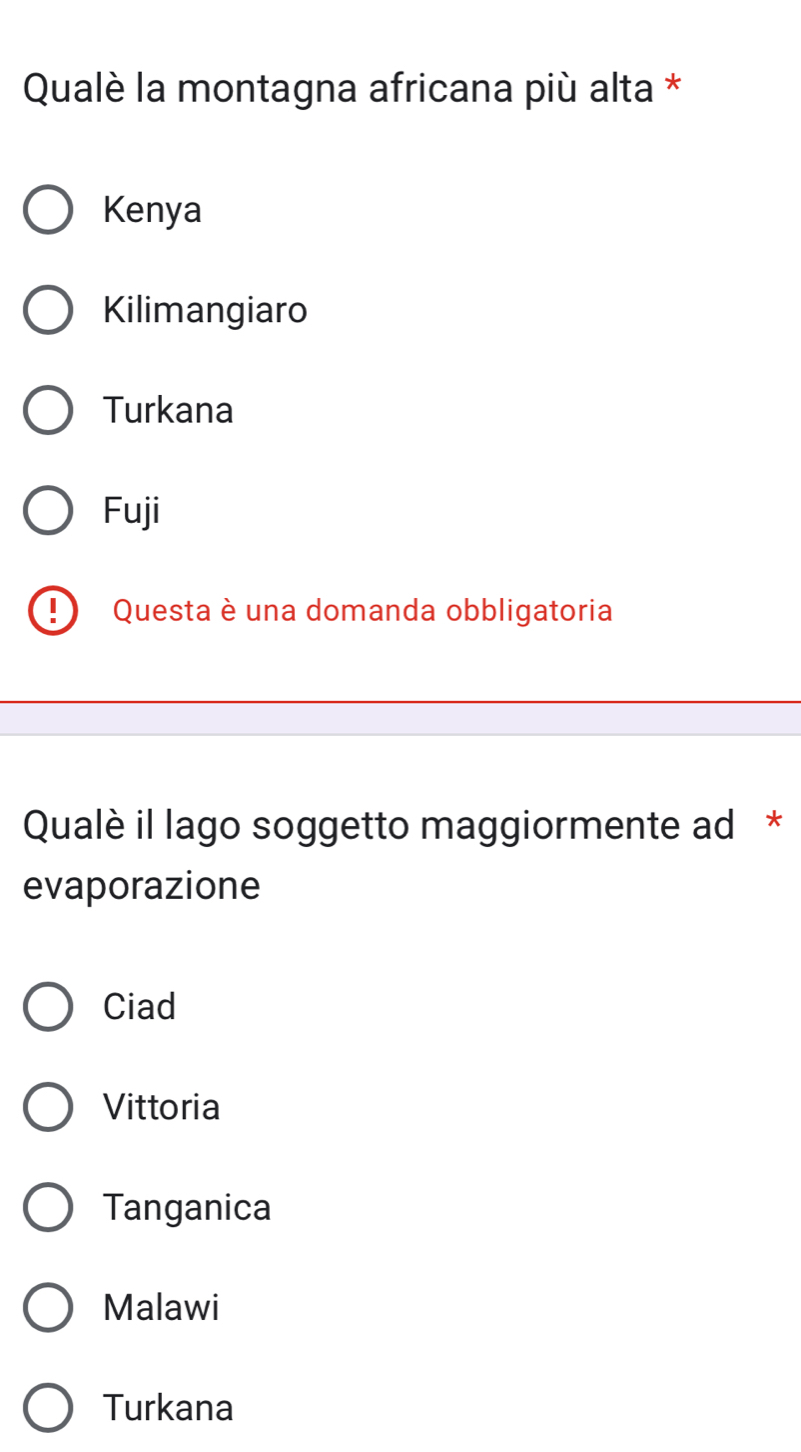Click the 'Vittoria' option label text
Viewport: 801px width, 1452px height.
click(161, 1107)
